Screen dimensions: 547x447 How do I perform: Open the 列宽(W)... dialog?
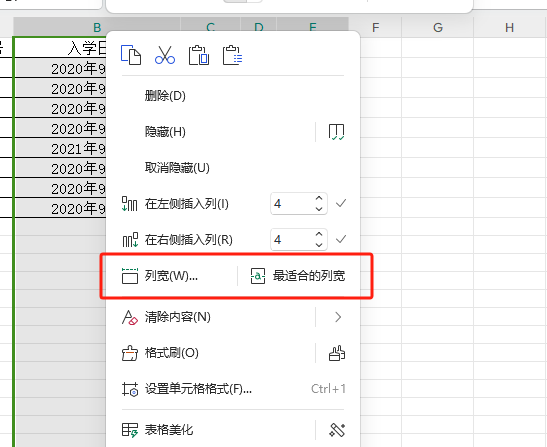[171, 276]
